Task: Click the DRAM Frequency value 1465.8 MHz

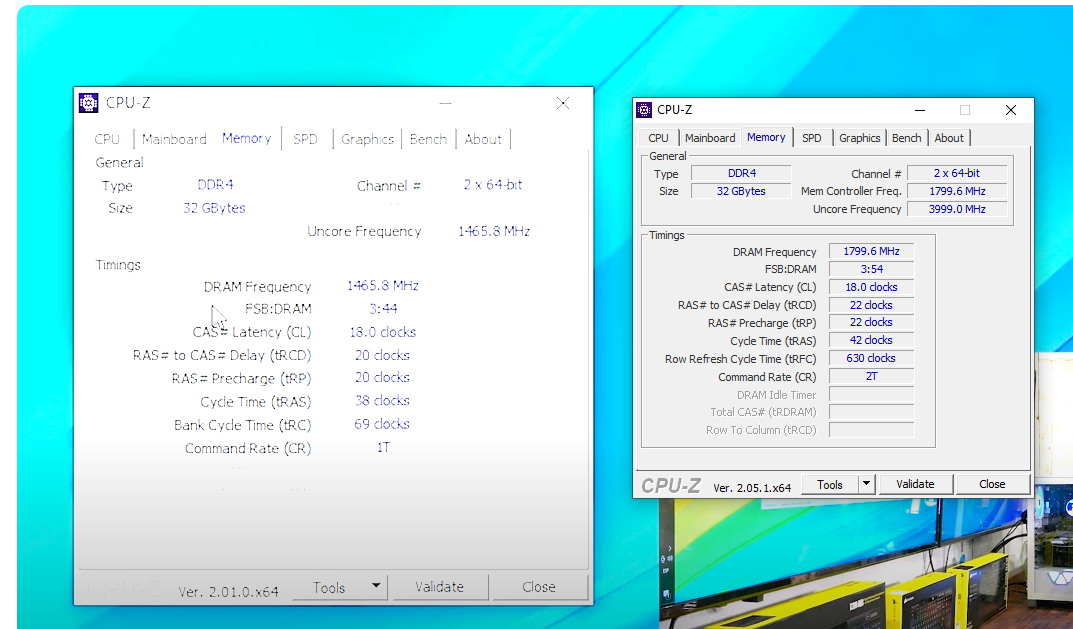Action: click(383, 285)
